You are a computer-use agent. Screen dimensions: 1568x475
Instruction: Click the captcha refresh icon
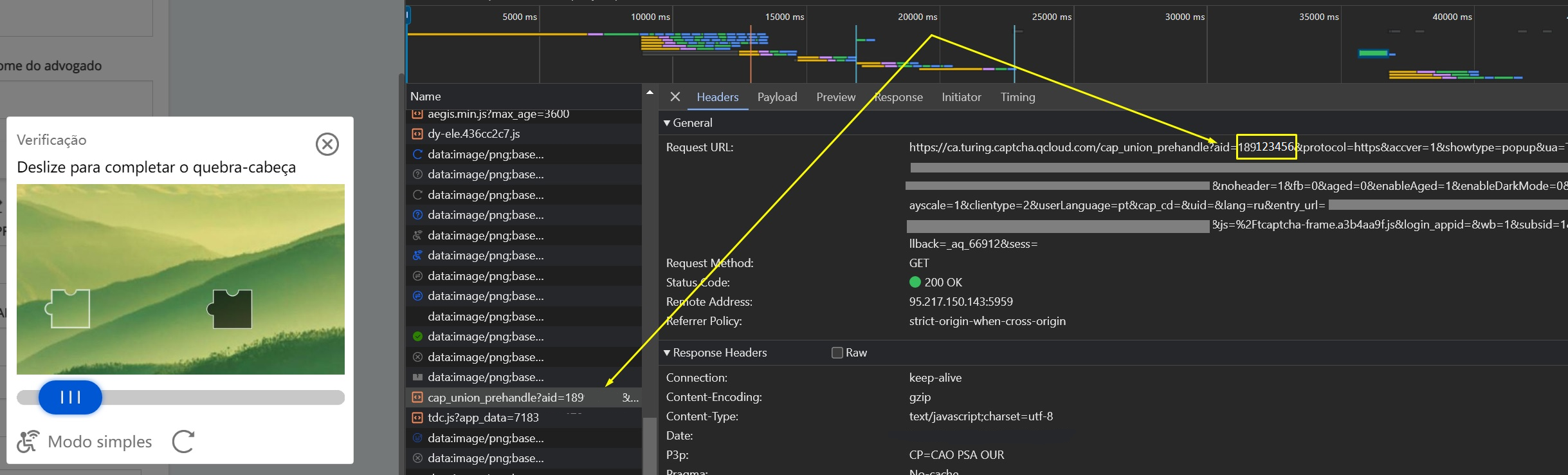coord(183,442)
